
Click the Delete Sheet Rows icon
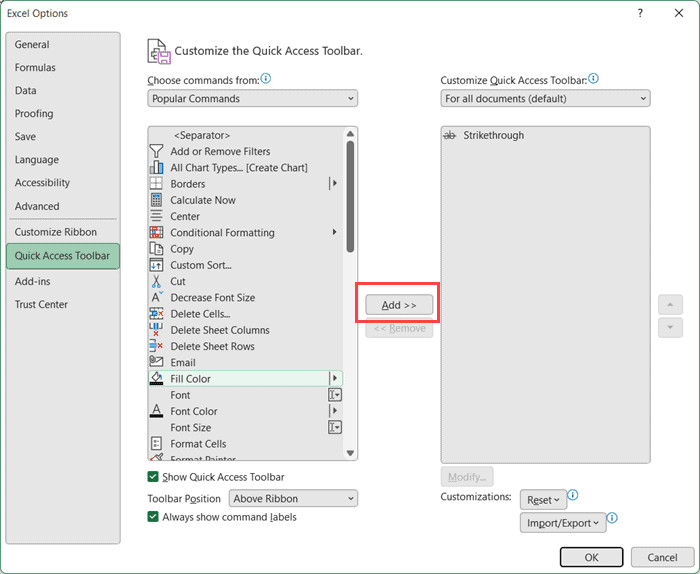(x=156, y=346)
